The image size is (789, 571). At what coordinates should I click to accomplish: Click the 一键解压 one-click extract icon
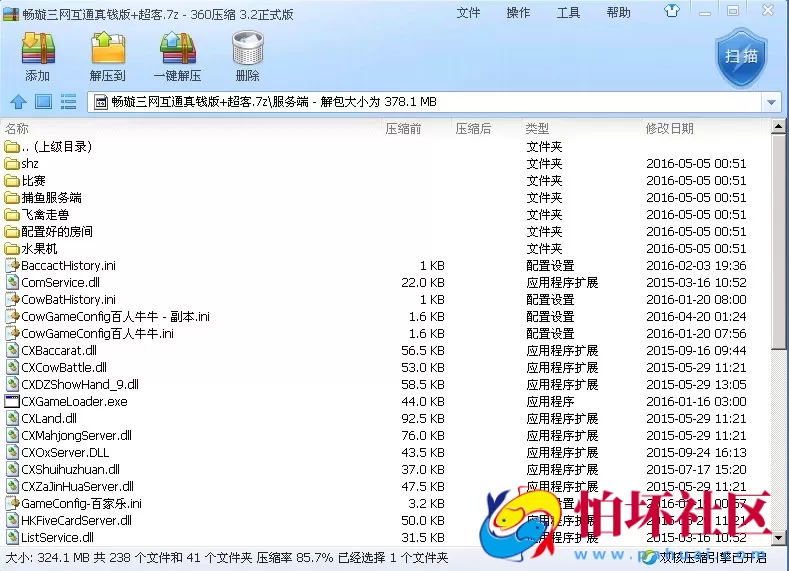178,48
